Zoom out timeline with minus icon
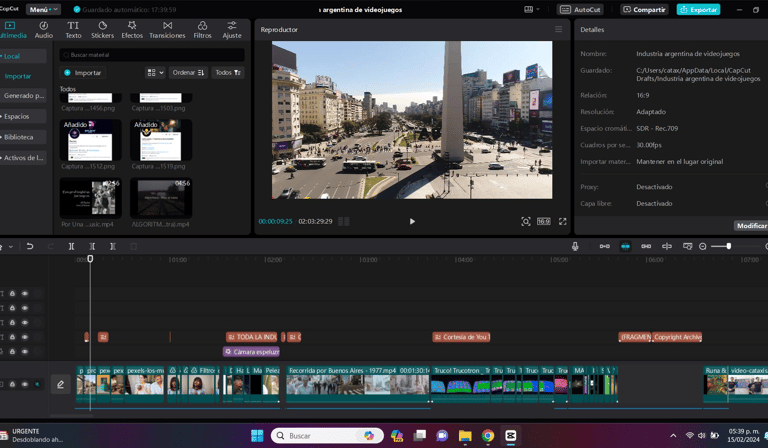The height and width of the screenshot is (448, 768). click(703, 246)
